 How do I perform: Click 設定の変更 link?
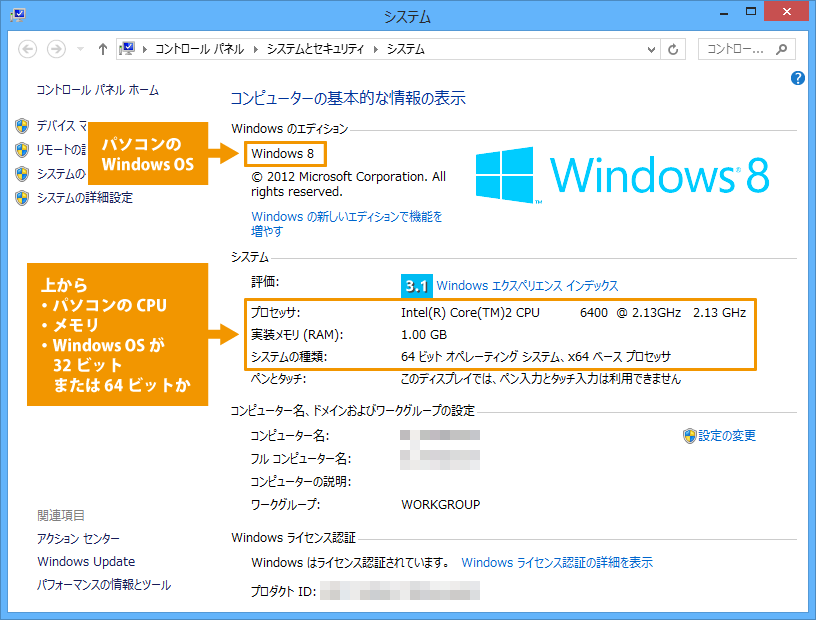click(x=727, y=436)
